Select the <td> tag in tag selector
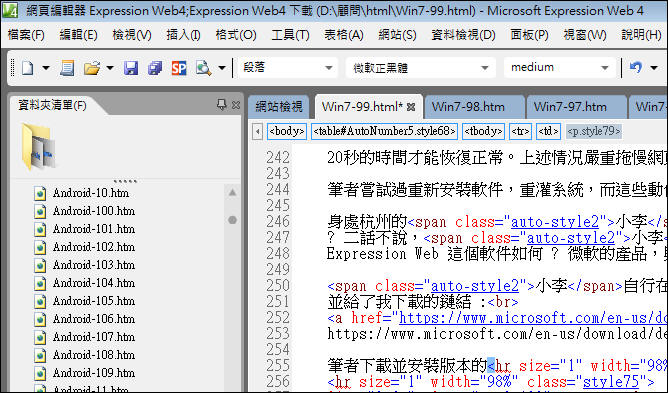Screen dimensions: 668x393 548,131
